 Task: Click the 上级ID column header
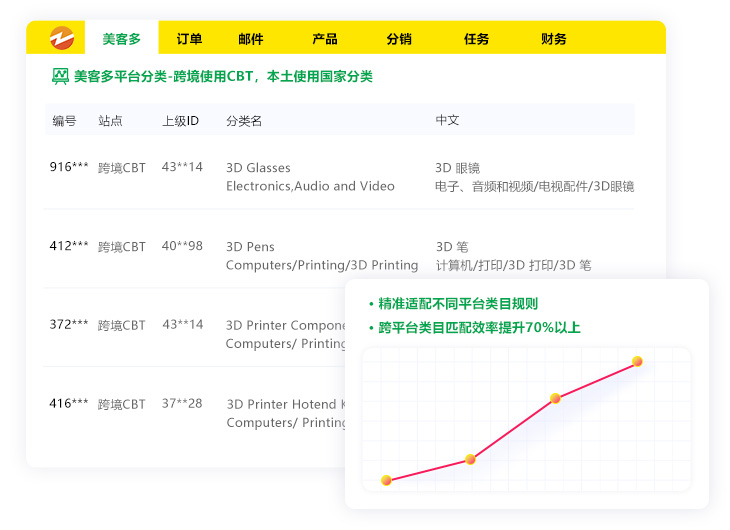(x=180, y=121)
